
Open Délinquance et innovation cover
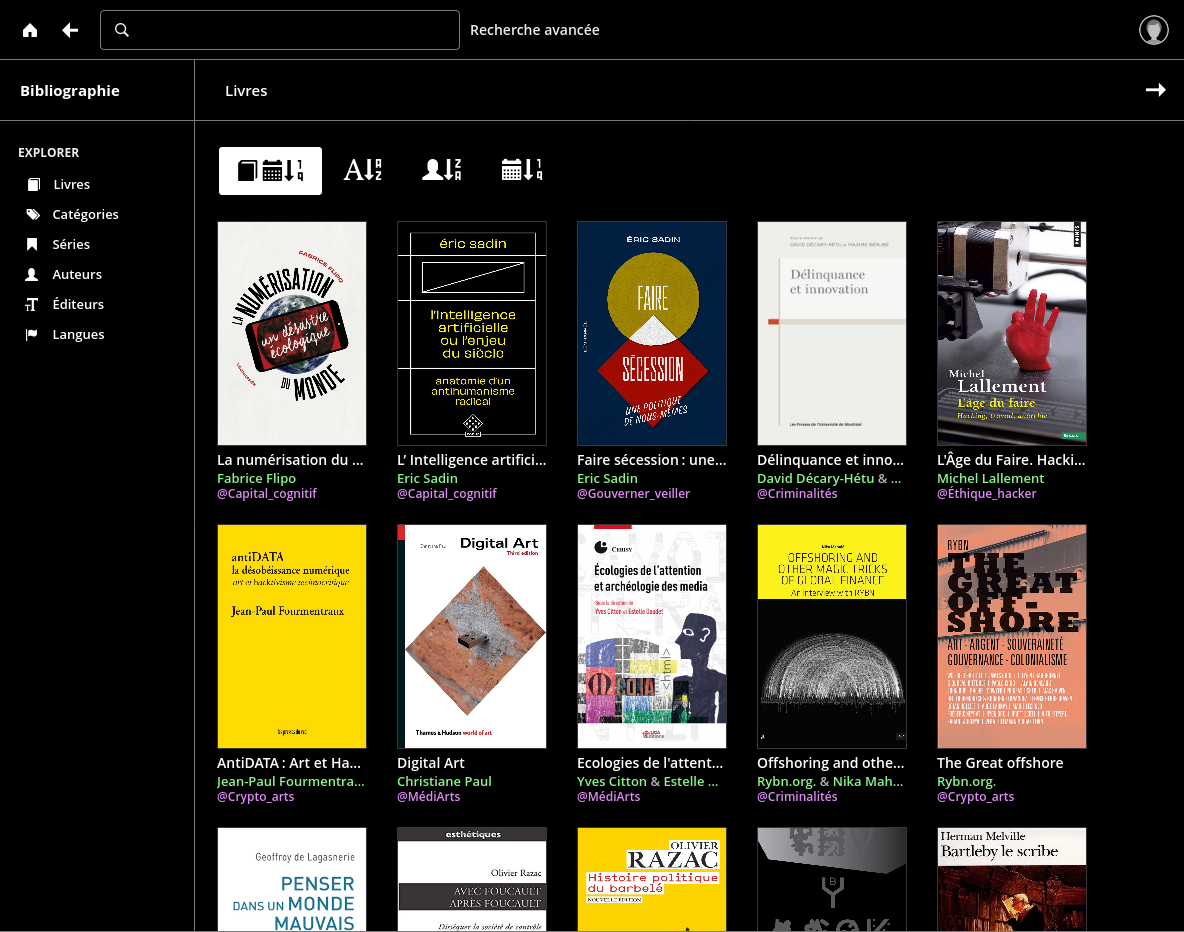(832, 333)
